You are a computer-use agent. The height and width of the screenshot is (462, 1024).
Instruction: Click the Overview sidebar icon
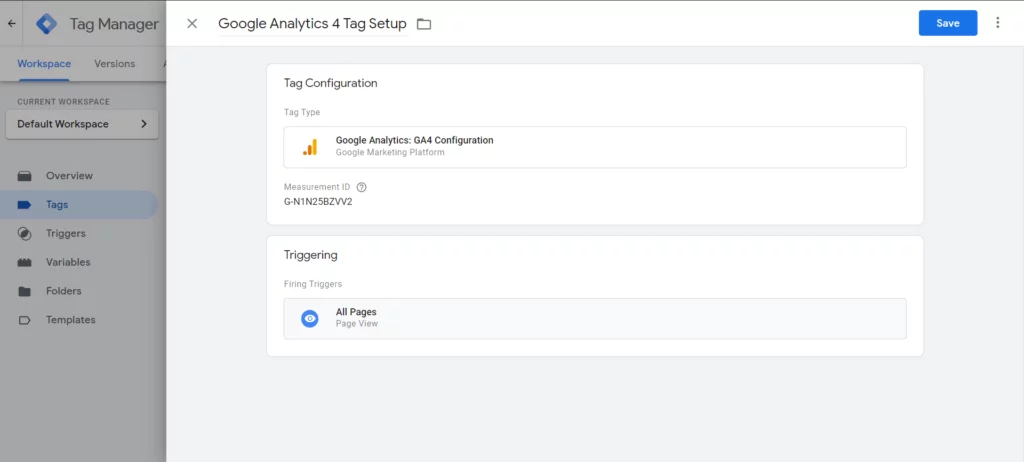point(25,176)
